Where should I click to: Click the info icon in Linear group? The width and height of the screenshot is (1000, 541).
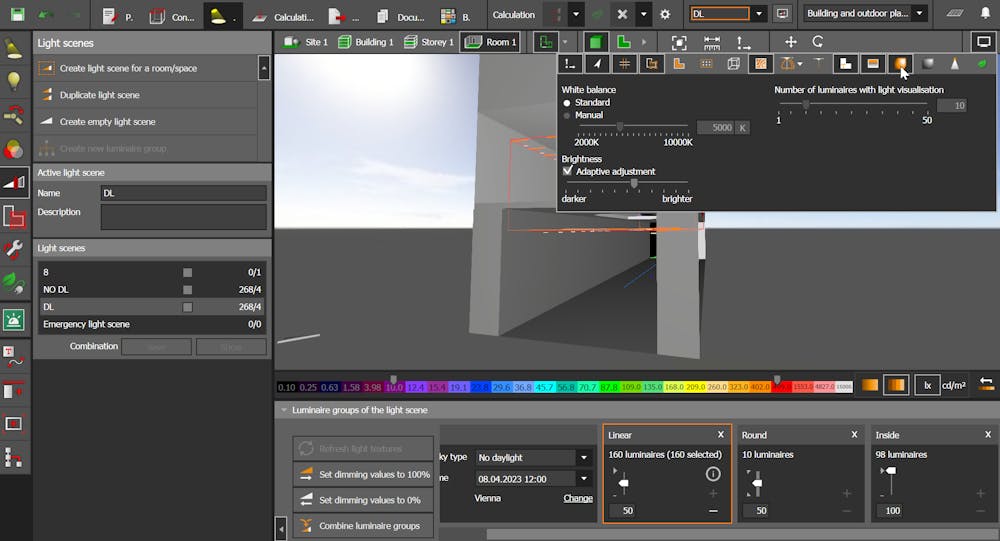(x=713, y=474)
